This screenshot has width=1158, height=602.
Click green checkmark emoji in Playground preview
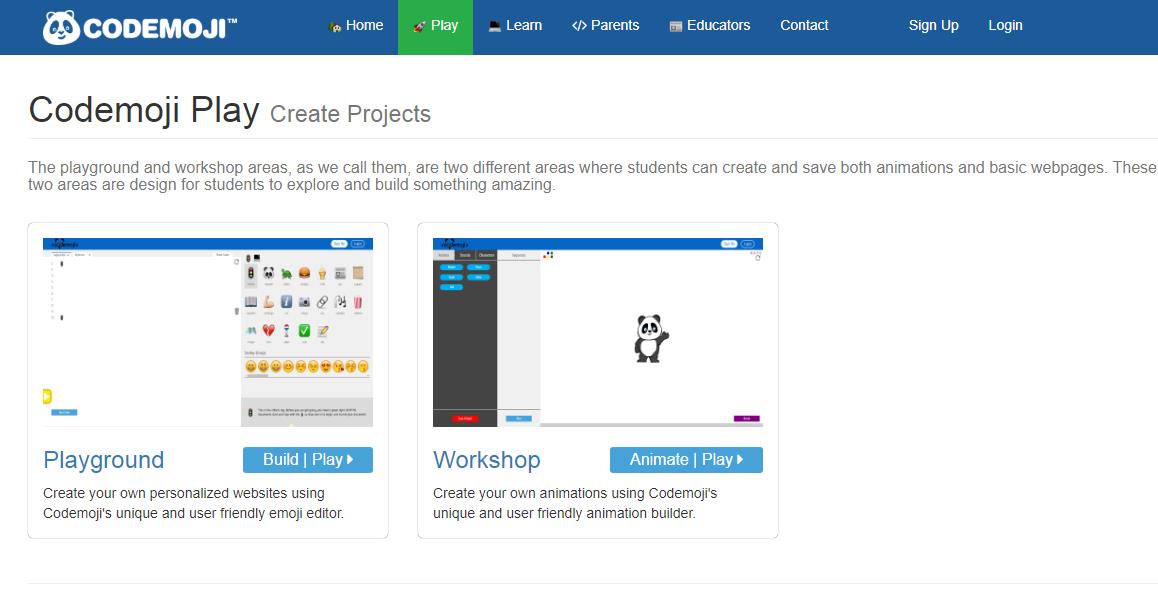click(304, 330)
